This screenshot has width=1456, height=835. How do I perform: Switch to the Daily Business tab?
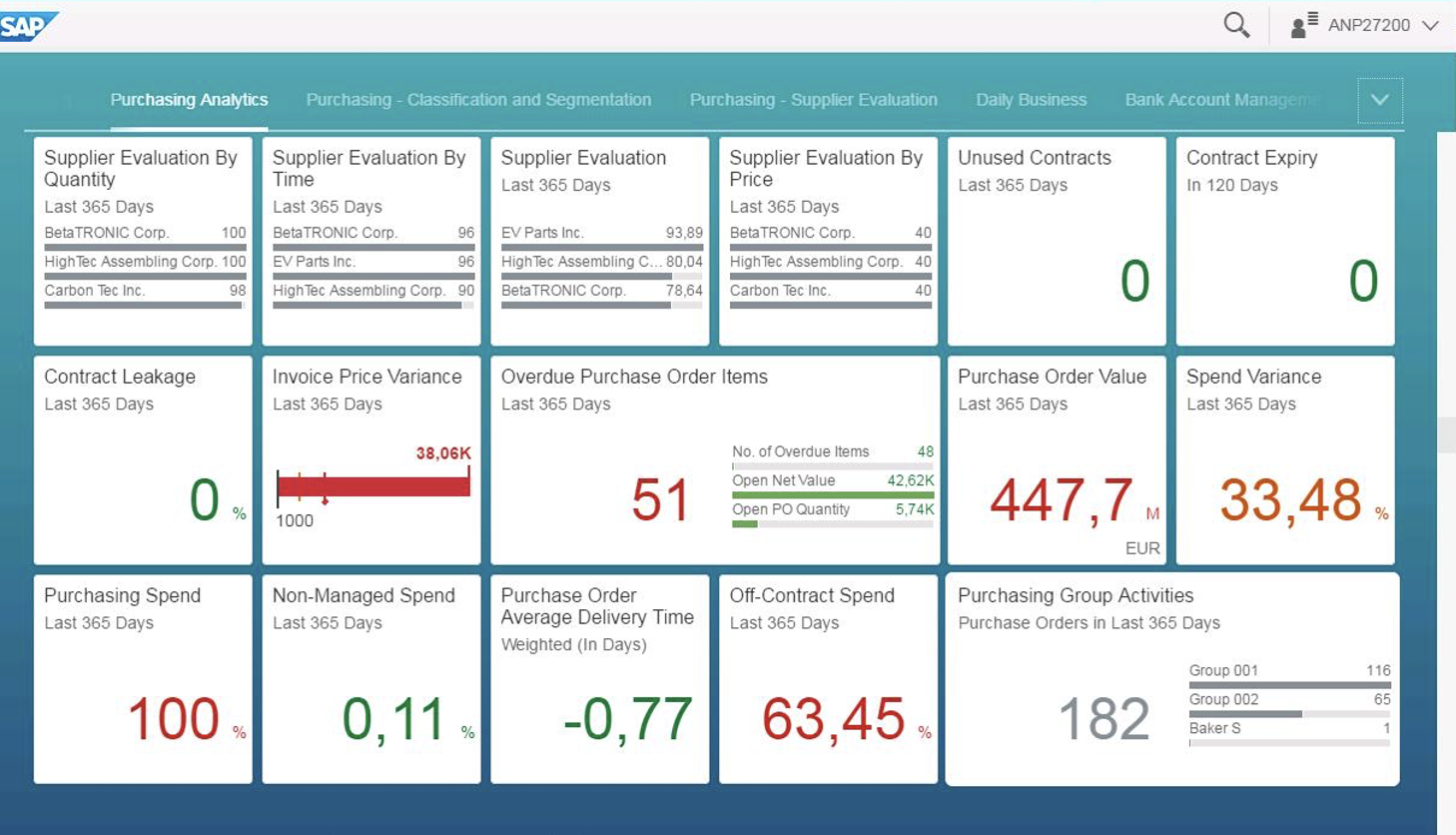[x=1031, y=100]
